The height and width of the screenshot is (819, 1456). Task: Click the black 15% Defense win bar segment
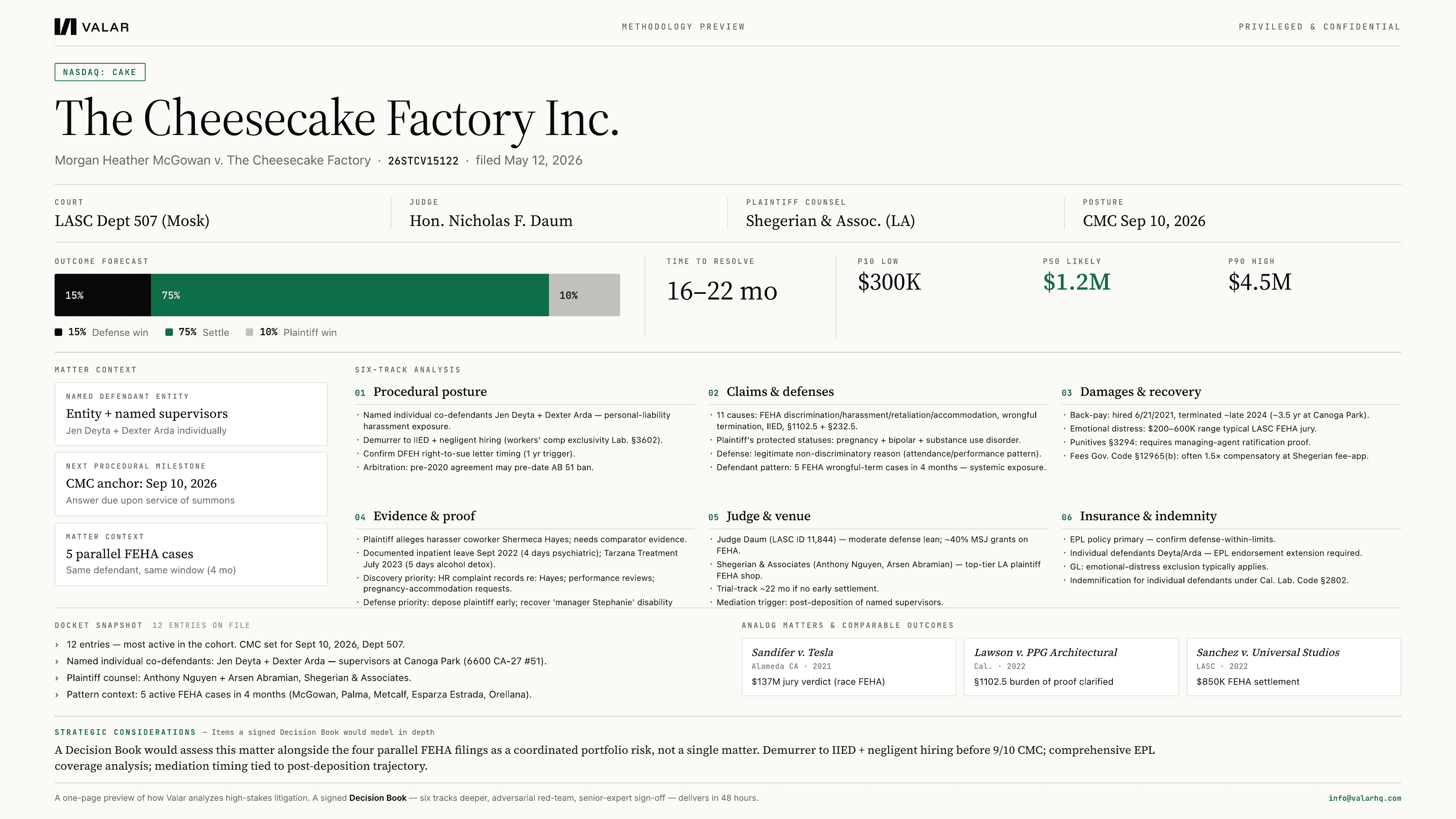pyautogui.click(x=103, y=295)
